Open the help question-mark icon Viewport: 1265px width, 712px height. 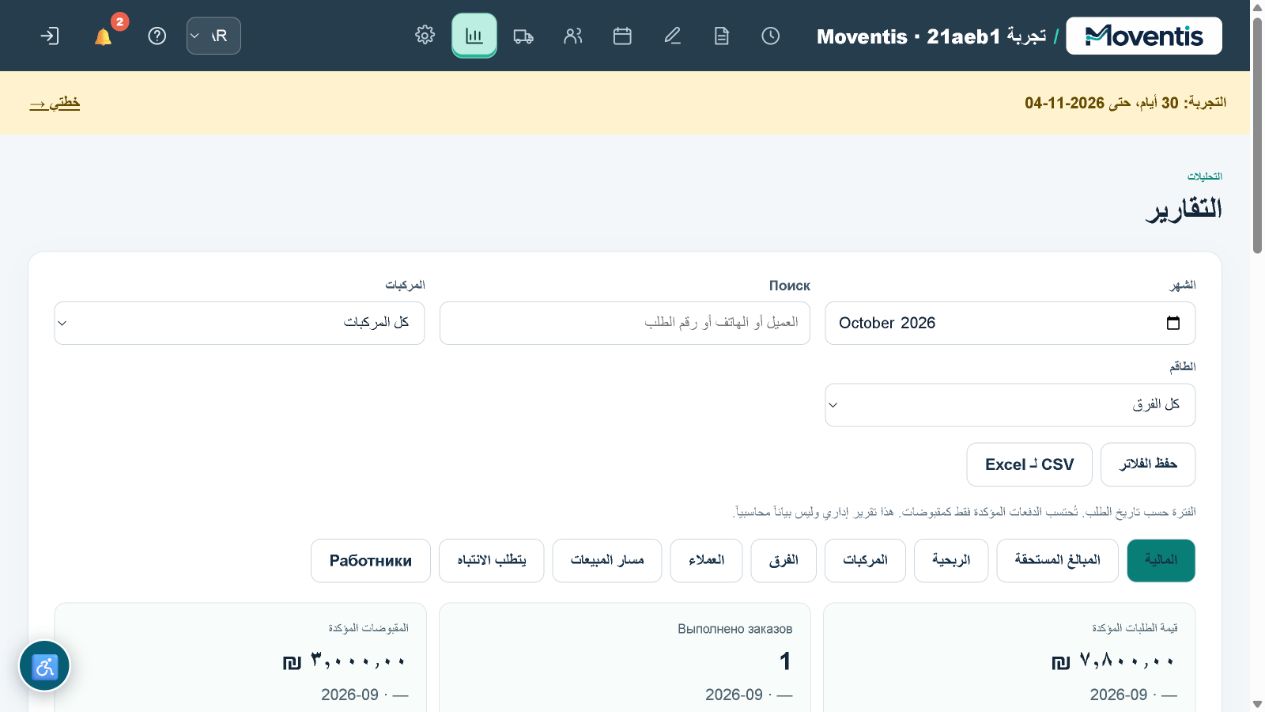(157, 36)
